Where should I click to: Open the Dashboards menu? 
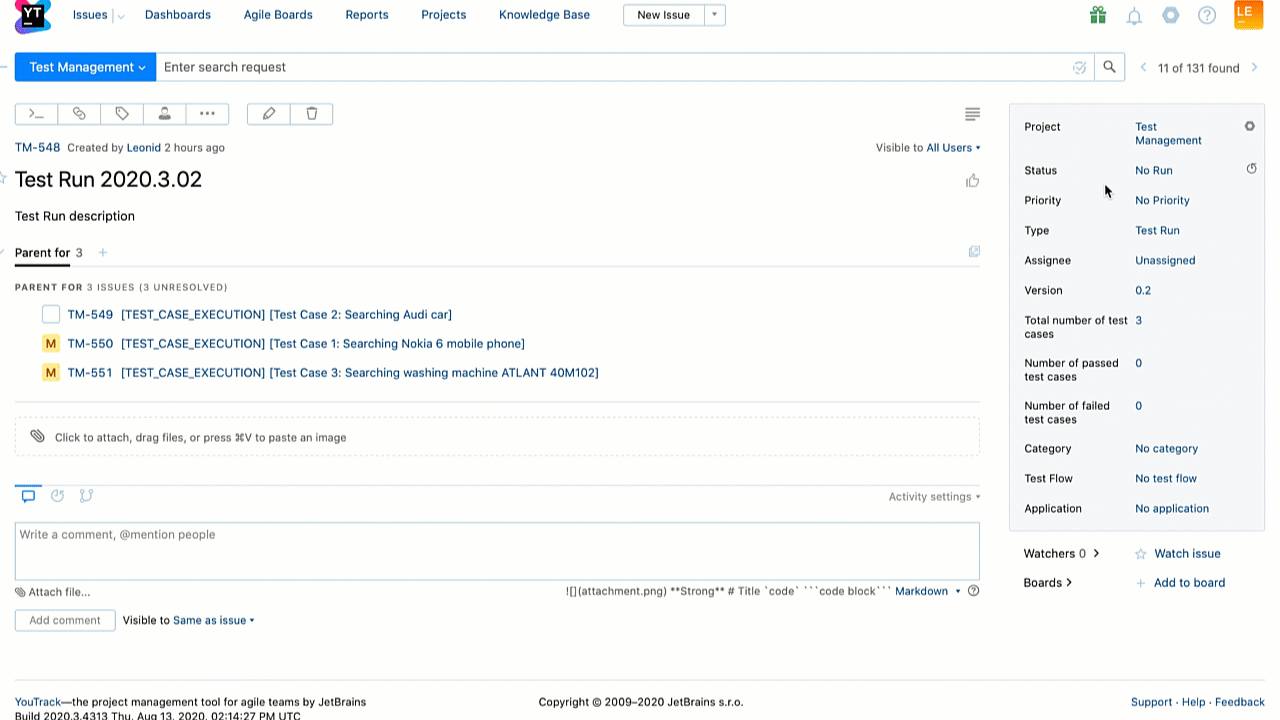178,15
